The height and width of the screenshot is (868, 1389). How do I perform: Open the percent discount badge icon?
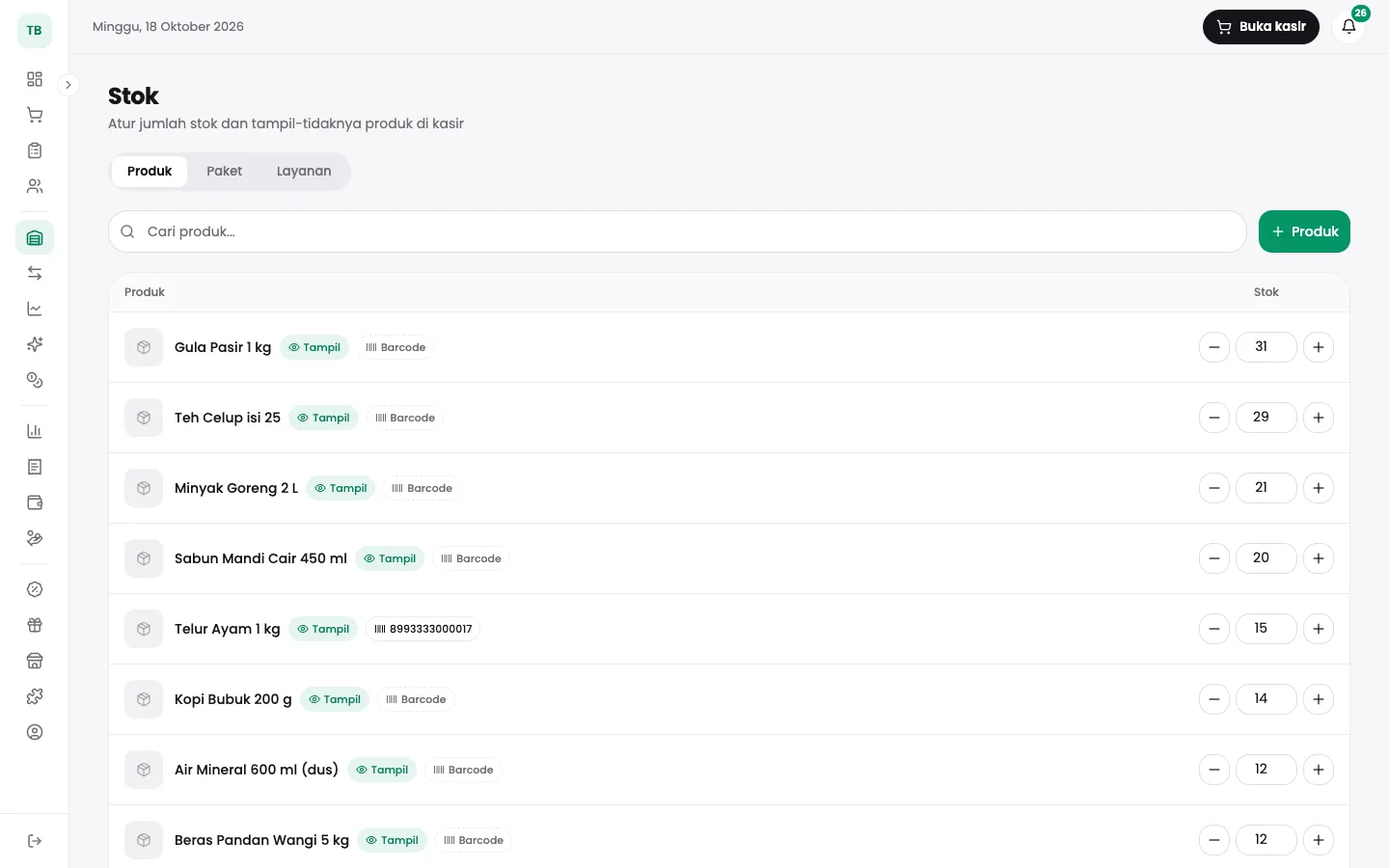point(35,589)
